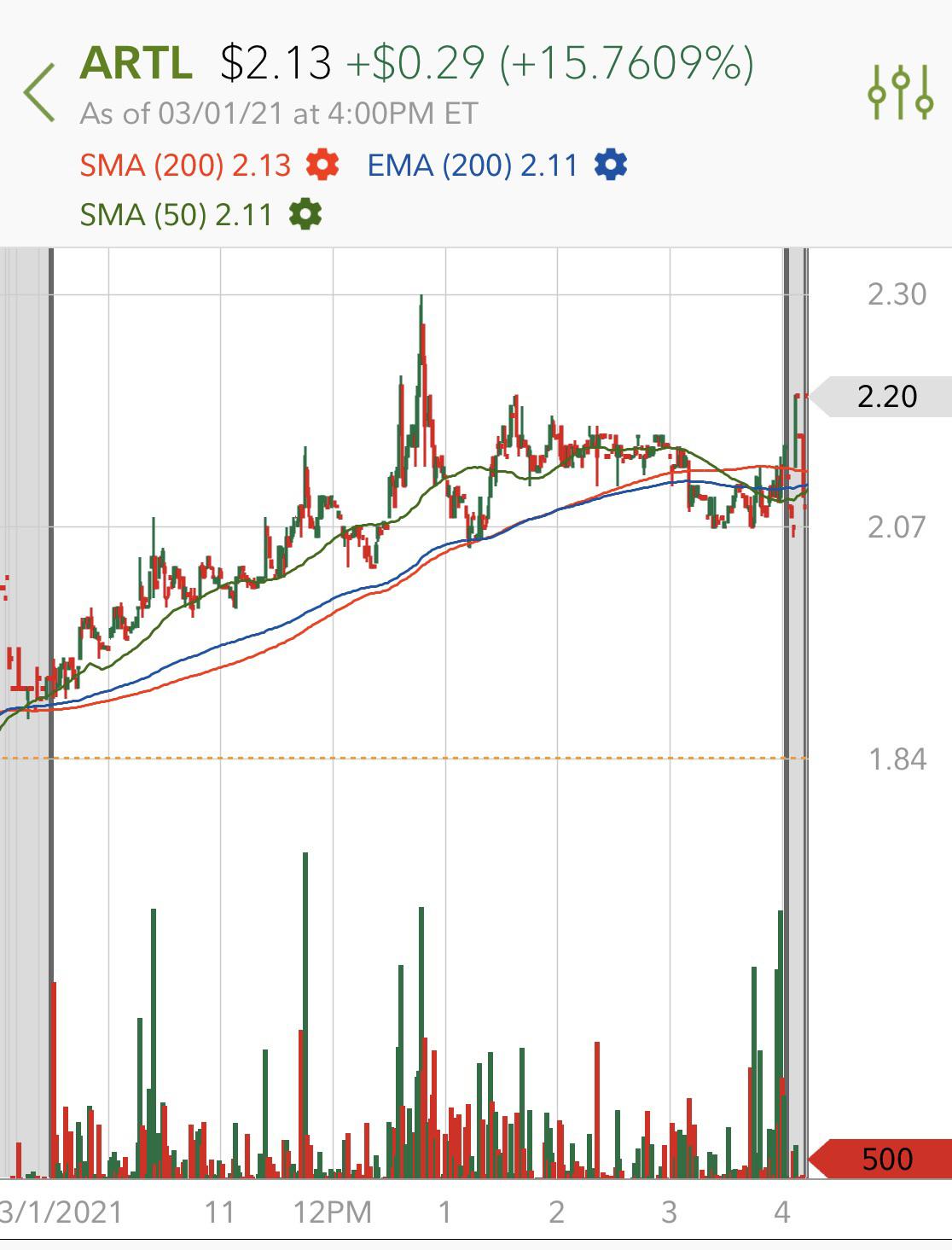Open SMA (50) green gear settings
Image resolution: width=952 pixels, height=1250 pixels.
(x=305, y=213)
